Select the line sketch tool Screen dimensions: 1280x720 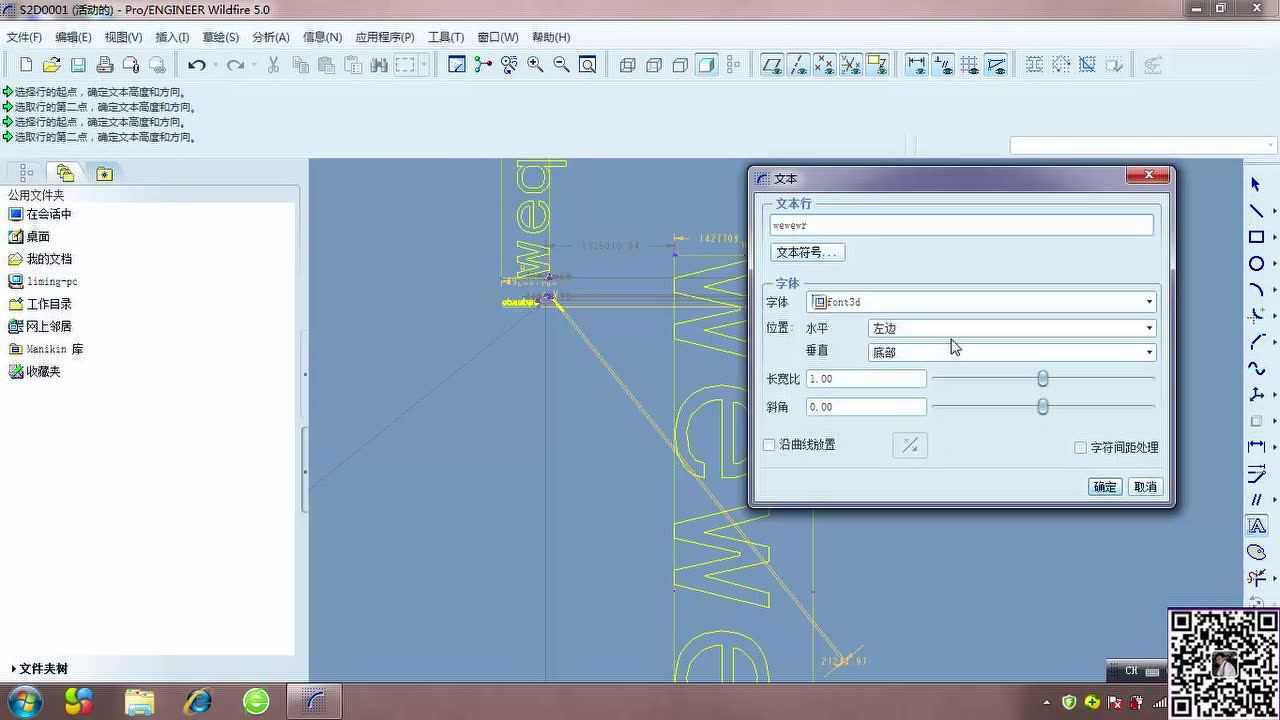point(1256,211)
